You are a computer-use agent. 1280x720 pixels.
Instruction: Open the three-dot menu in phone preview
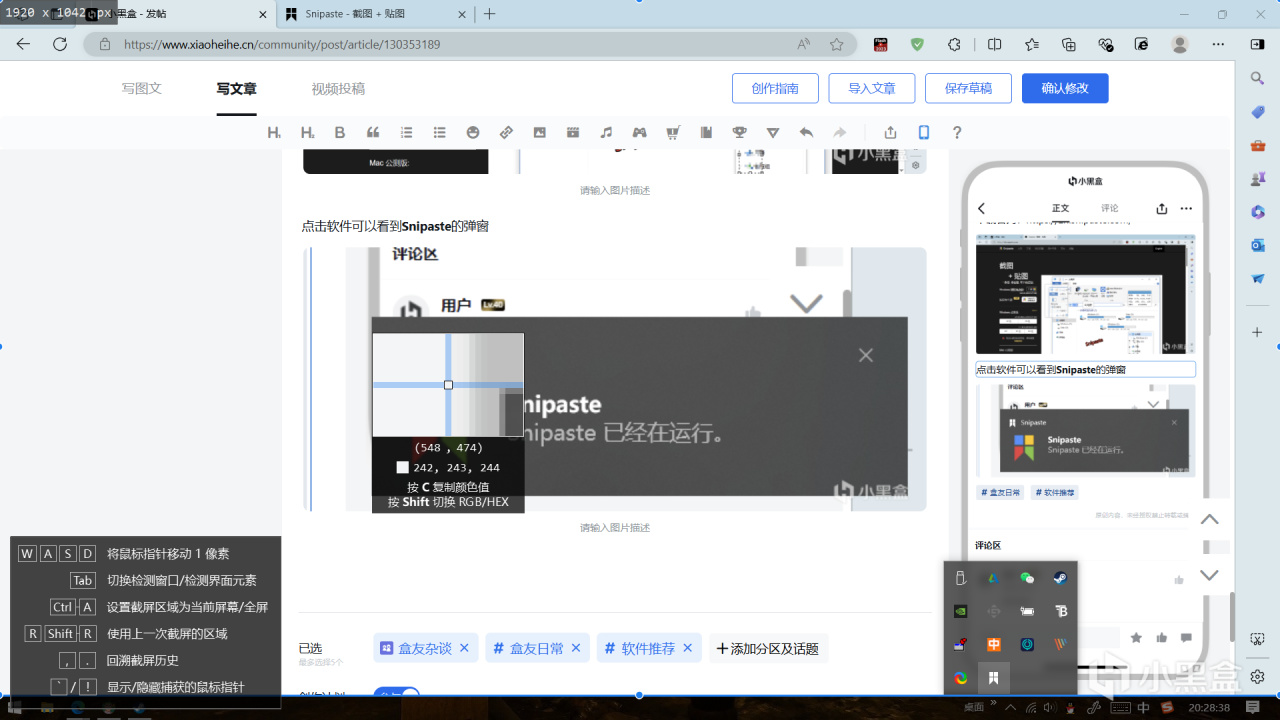pos(1186,209)
